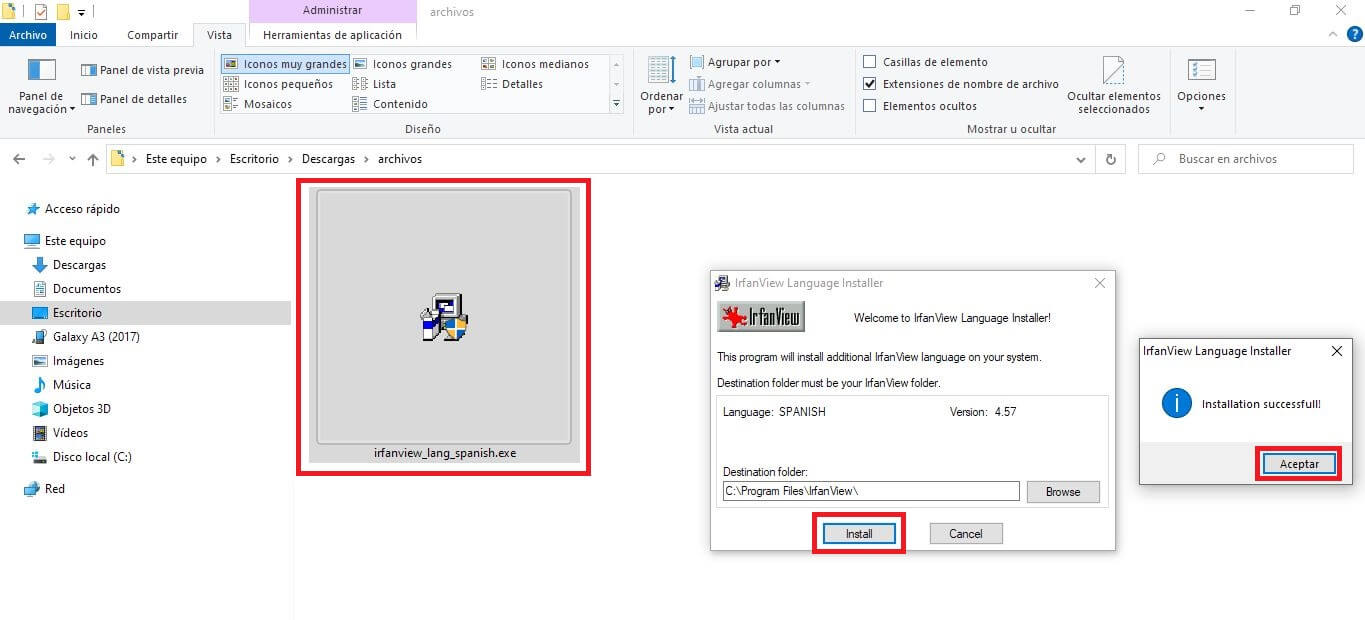Select Escritorio in navigation pane

77,313
